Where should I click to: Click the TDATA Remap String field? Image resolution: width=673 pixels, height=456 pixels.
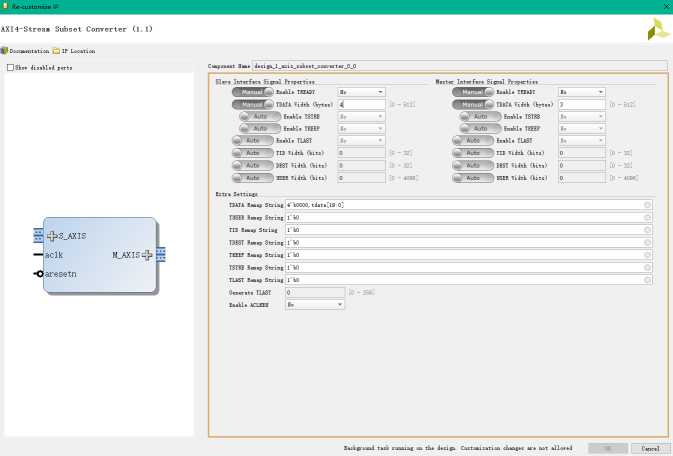tap(469, 205)
